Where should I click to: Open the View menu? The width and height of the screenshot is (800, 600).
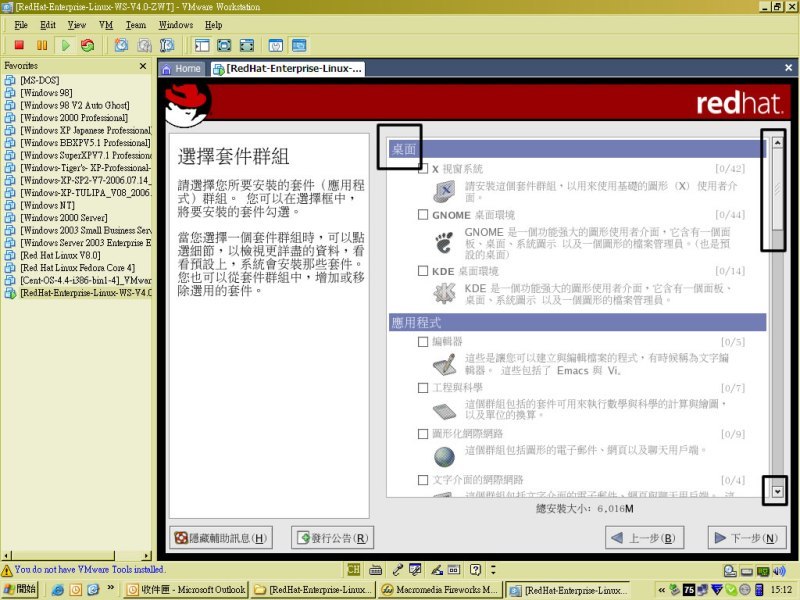(77, 25)
